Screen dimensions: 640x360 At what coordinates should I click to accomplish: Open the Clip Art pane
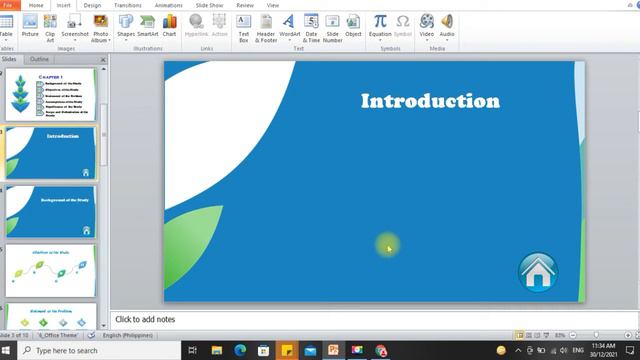50,28
